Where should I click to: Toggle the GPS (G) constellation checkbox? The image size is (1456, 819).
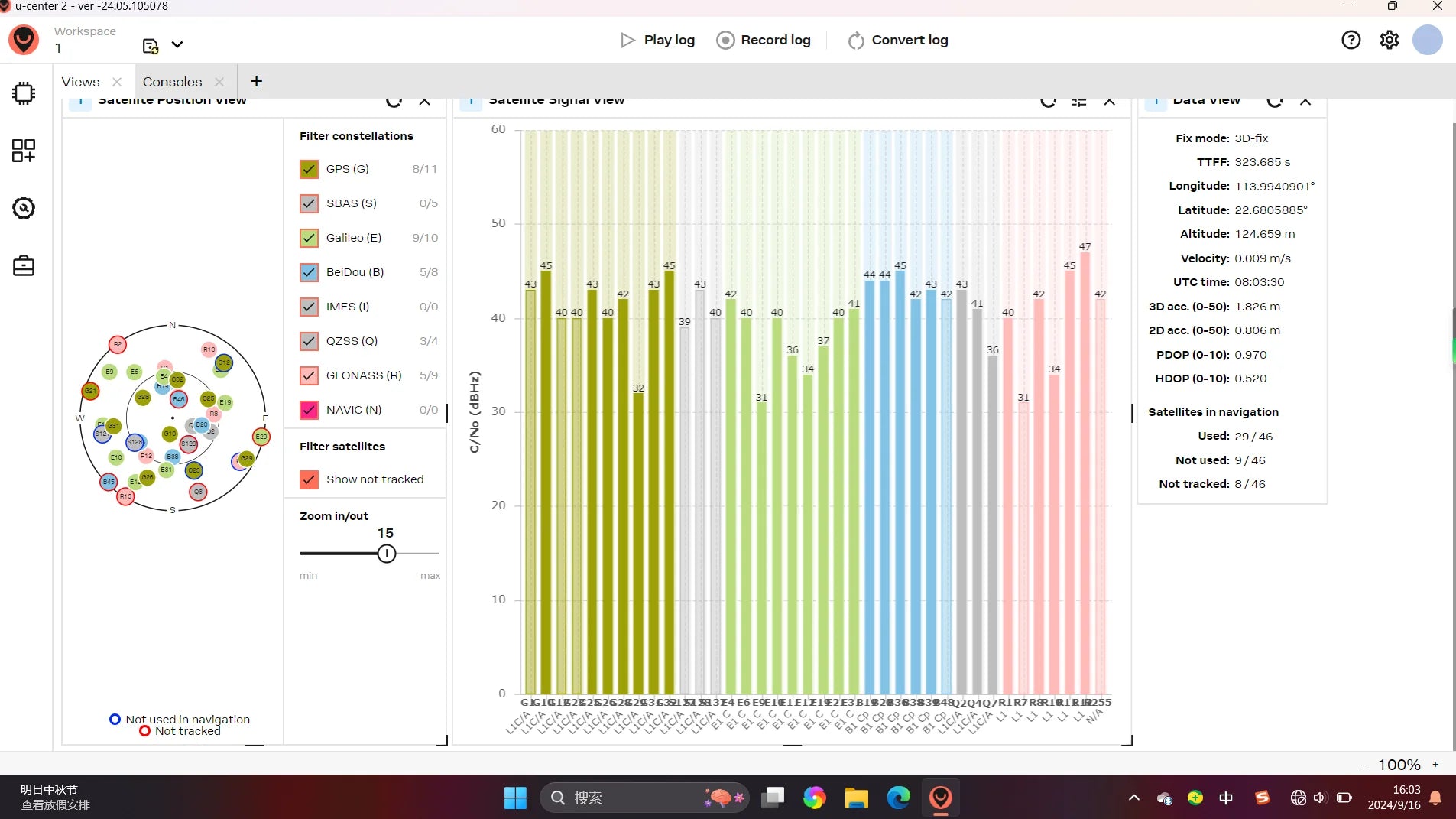point(309,169)
